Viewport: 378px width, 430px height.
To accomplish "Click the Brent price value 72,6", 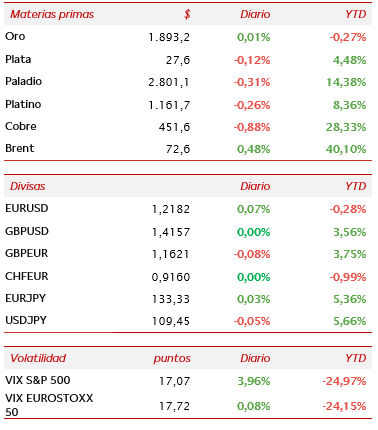I will pyautogui.click(x=178, y=149).
